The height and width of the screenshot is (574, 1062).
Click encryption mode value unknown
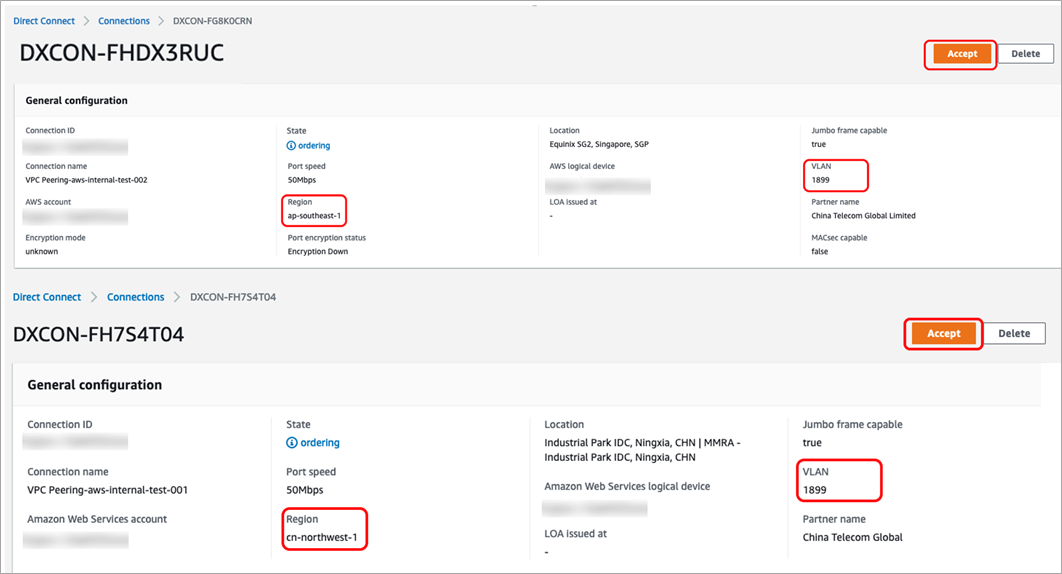coord(41,251)
